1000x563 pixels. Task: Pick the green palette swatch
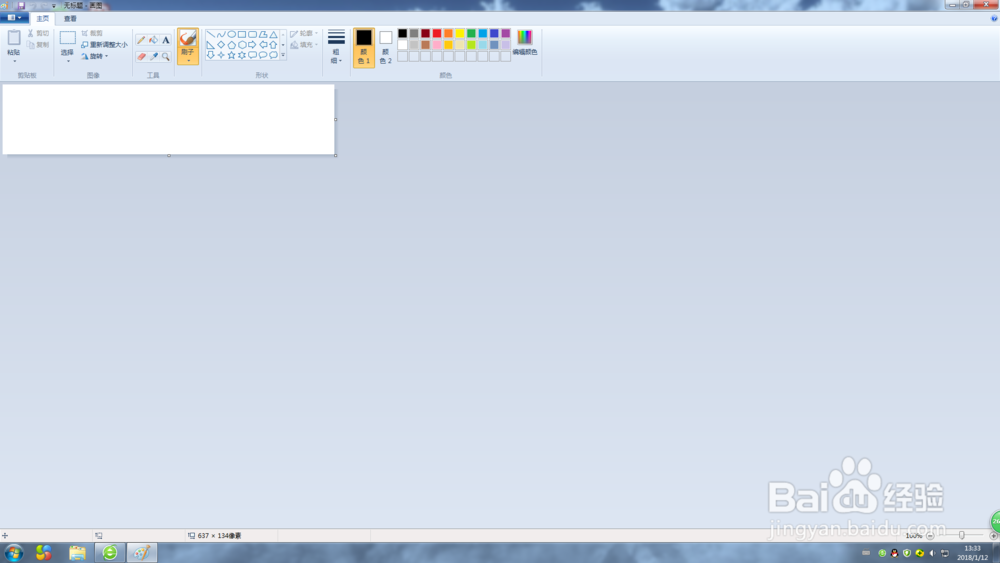[471, 33]
